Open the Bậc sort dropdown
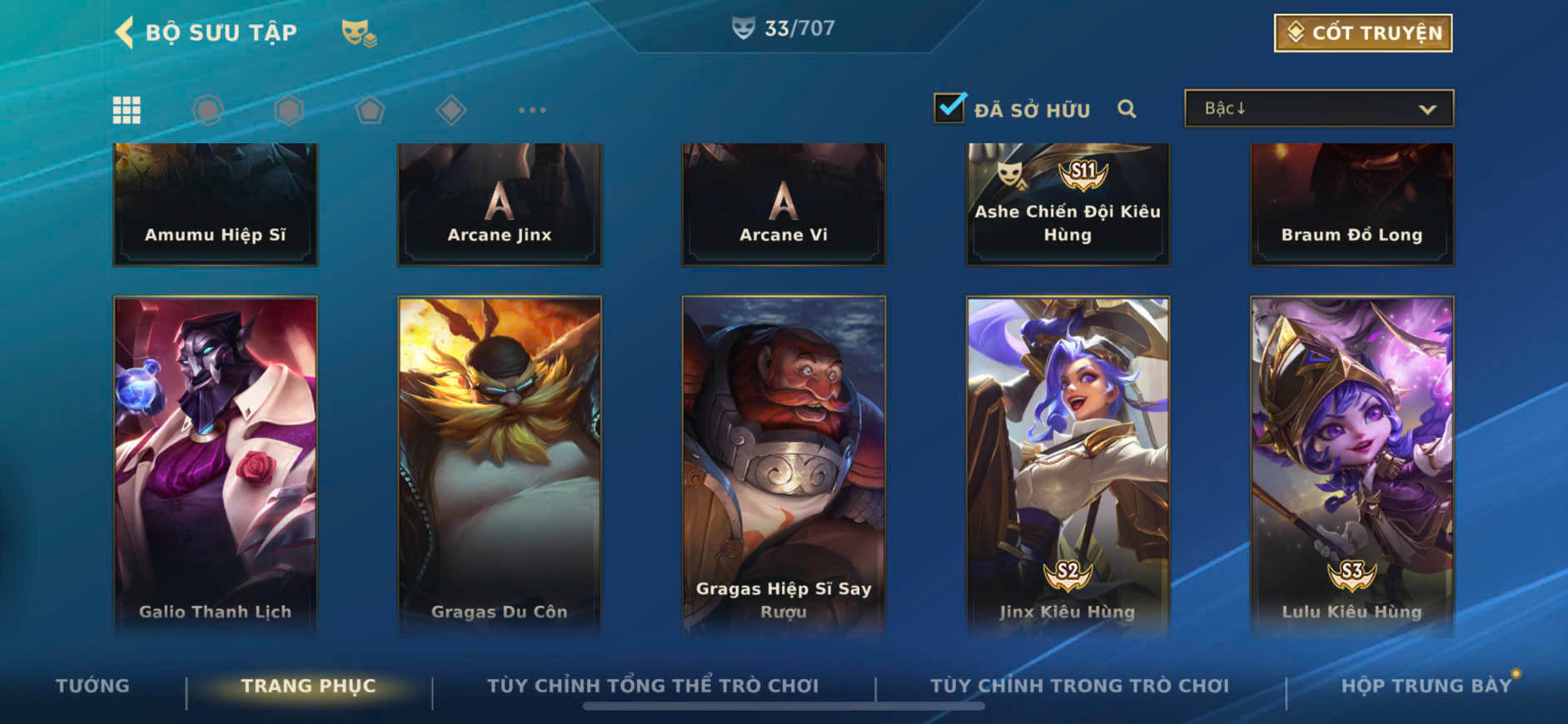This screenshot has height=724, width=1568. click(x=1319, y=108)
